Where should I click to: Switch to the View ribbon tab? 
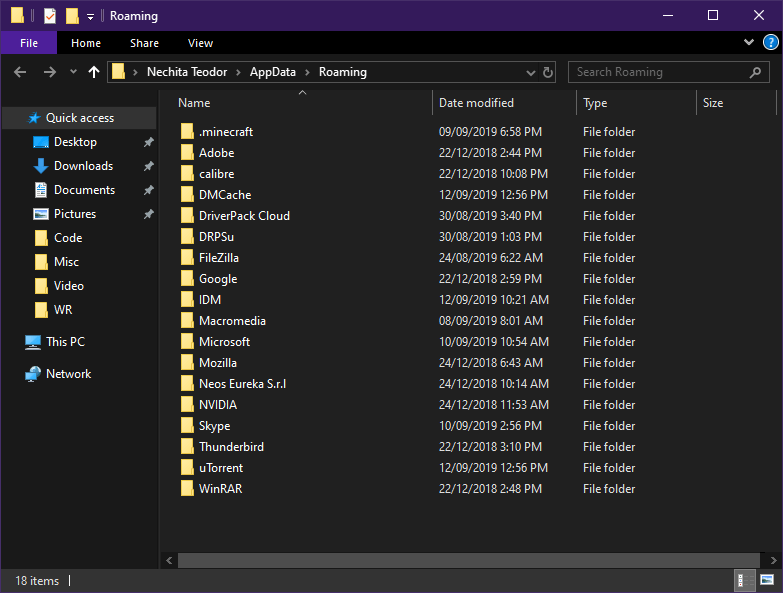coord(200,43)
